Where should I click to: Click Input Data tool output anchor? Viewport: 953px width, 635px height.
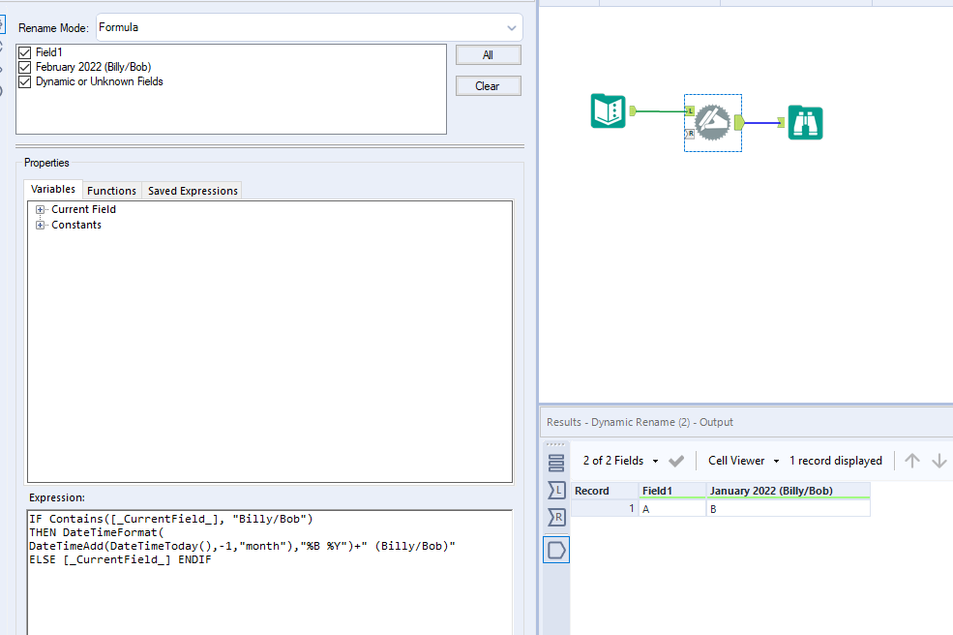[633, 111]
